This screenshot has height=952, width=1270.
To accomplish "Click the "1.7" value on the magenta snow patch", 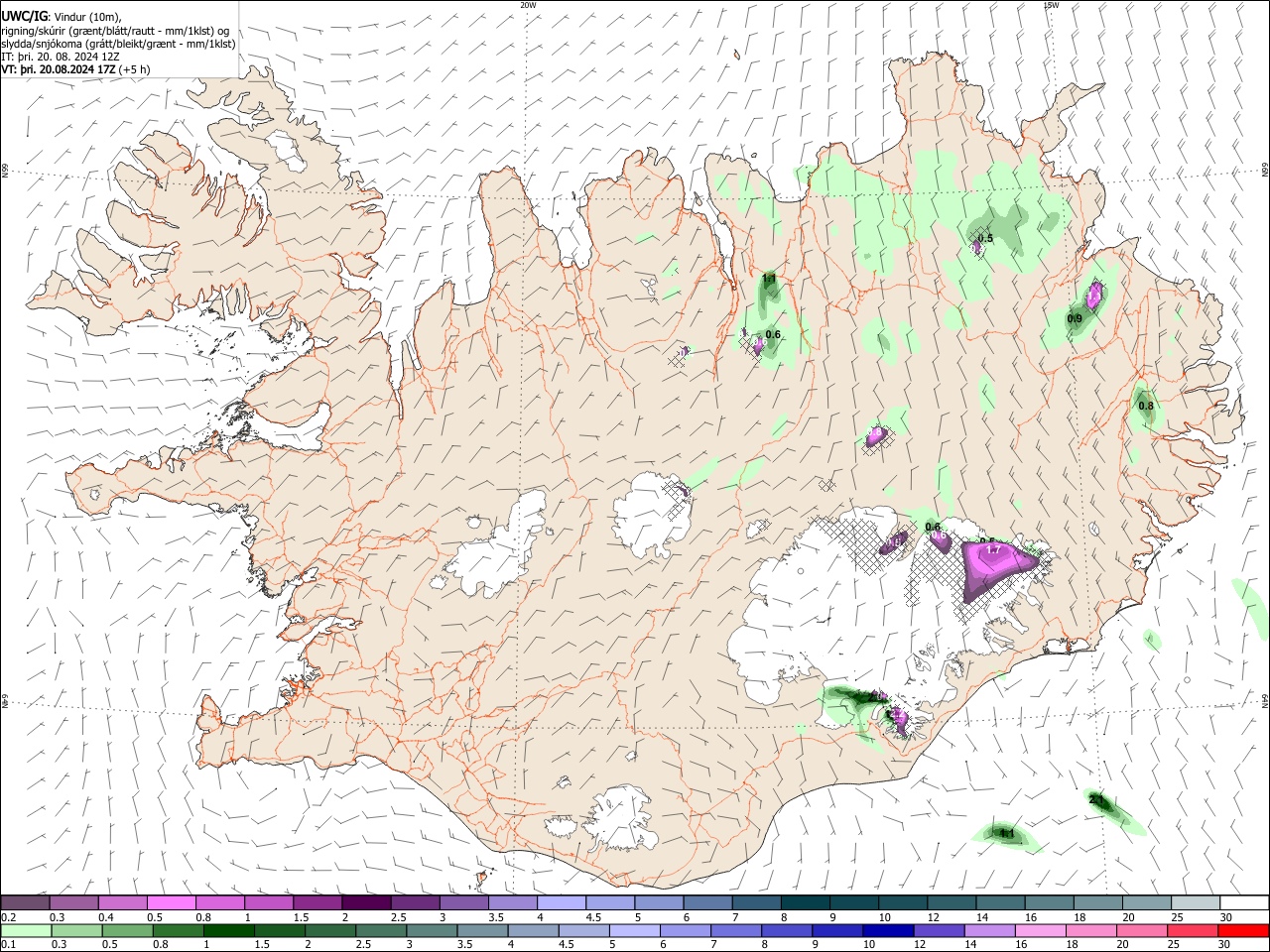I will pyautogui.click(x=993, y=550).
